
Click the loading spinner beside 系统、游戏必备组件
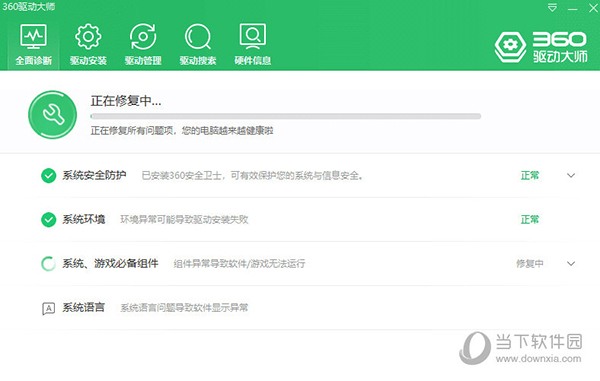(49, 264)
